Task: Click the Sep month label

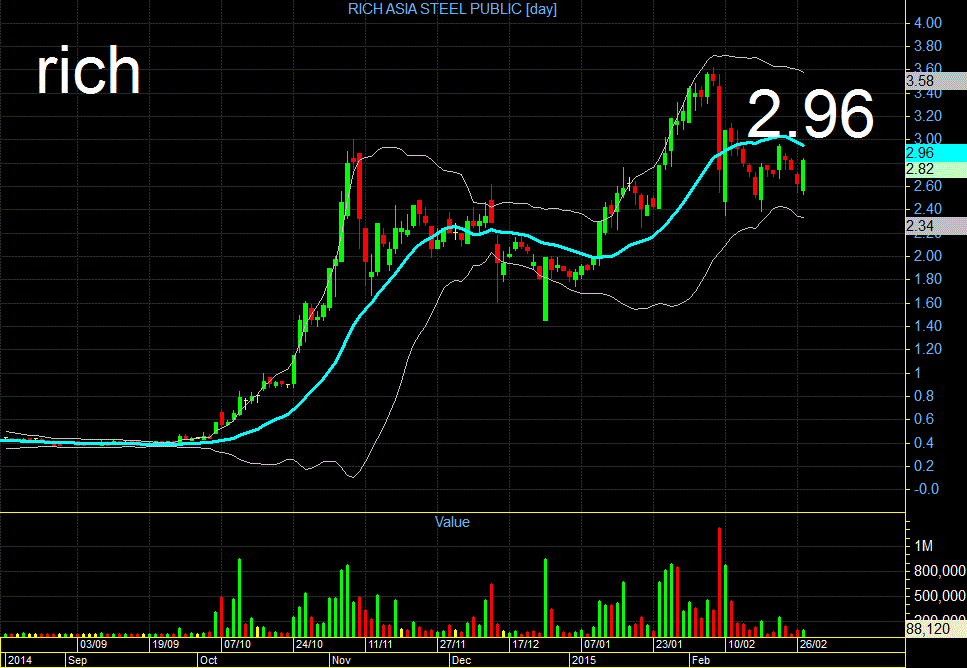Action: click(x=77, y=660)
